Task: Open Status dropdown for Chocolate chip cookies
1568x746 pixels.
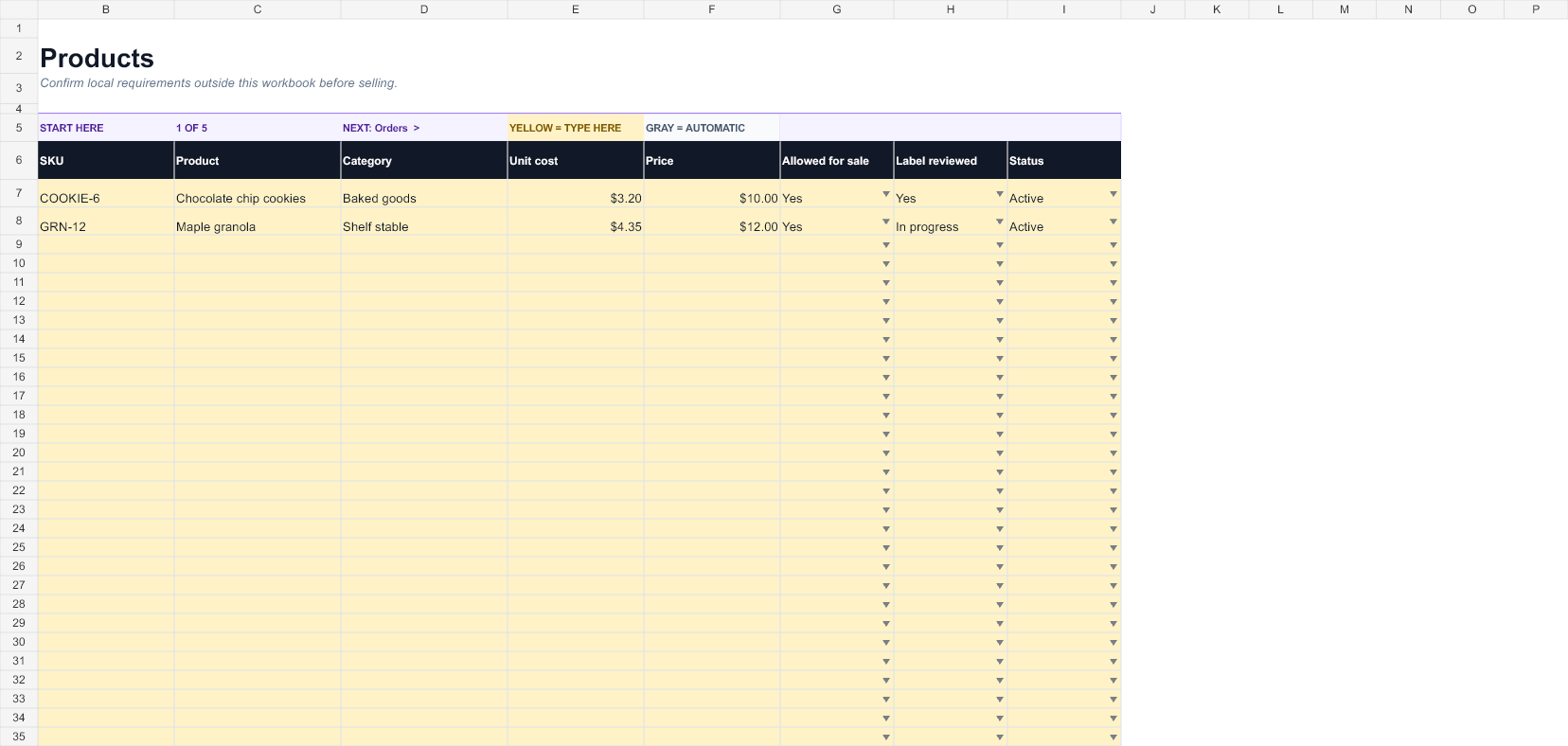Action: click(1114, 194)
